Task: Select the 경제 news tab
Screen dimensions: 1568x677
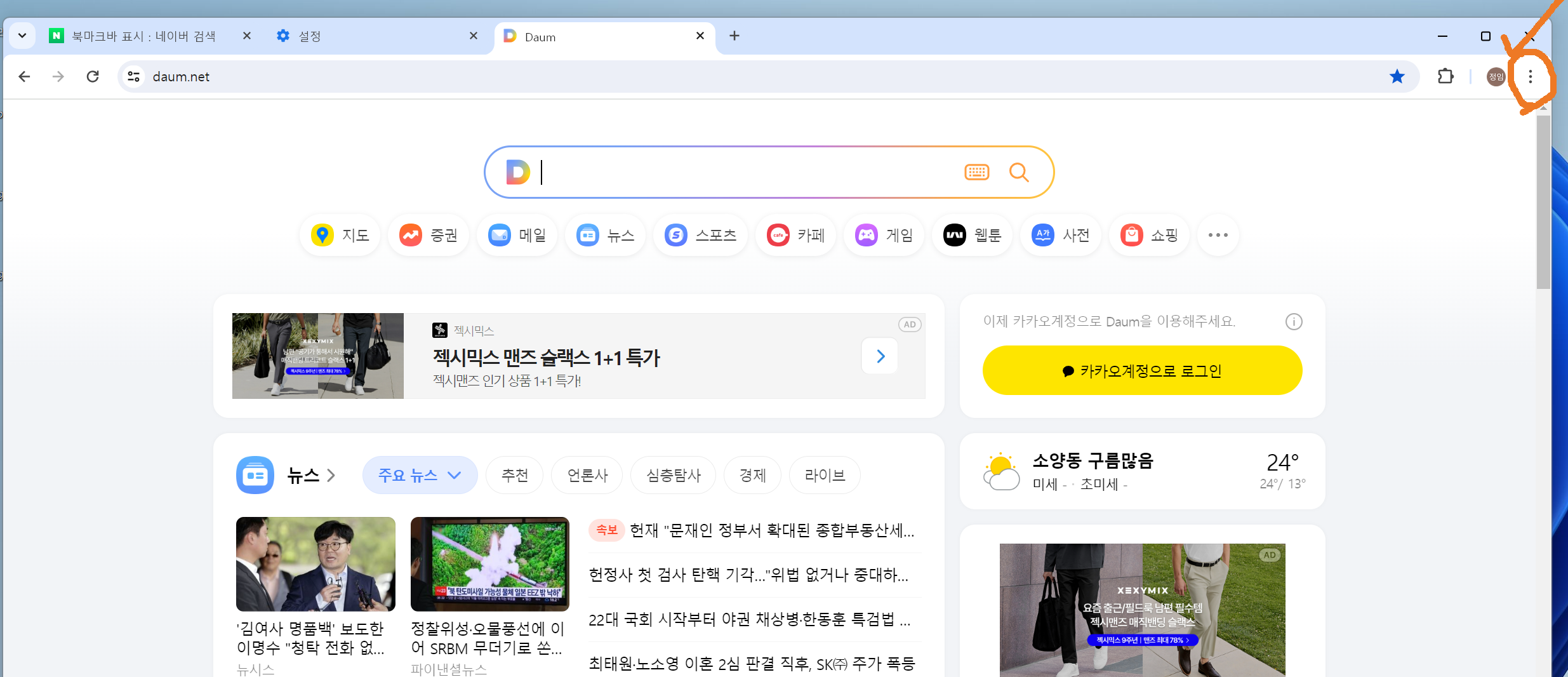Action: 753,475
